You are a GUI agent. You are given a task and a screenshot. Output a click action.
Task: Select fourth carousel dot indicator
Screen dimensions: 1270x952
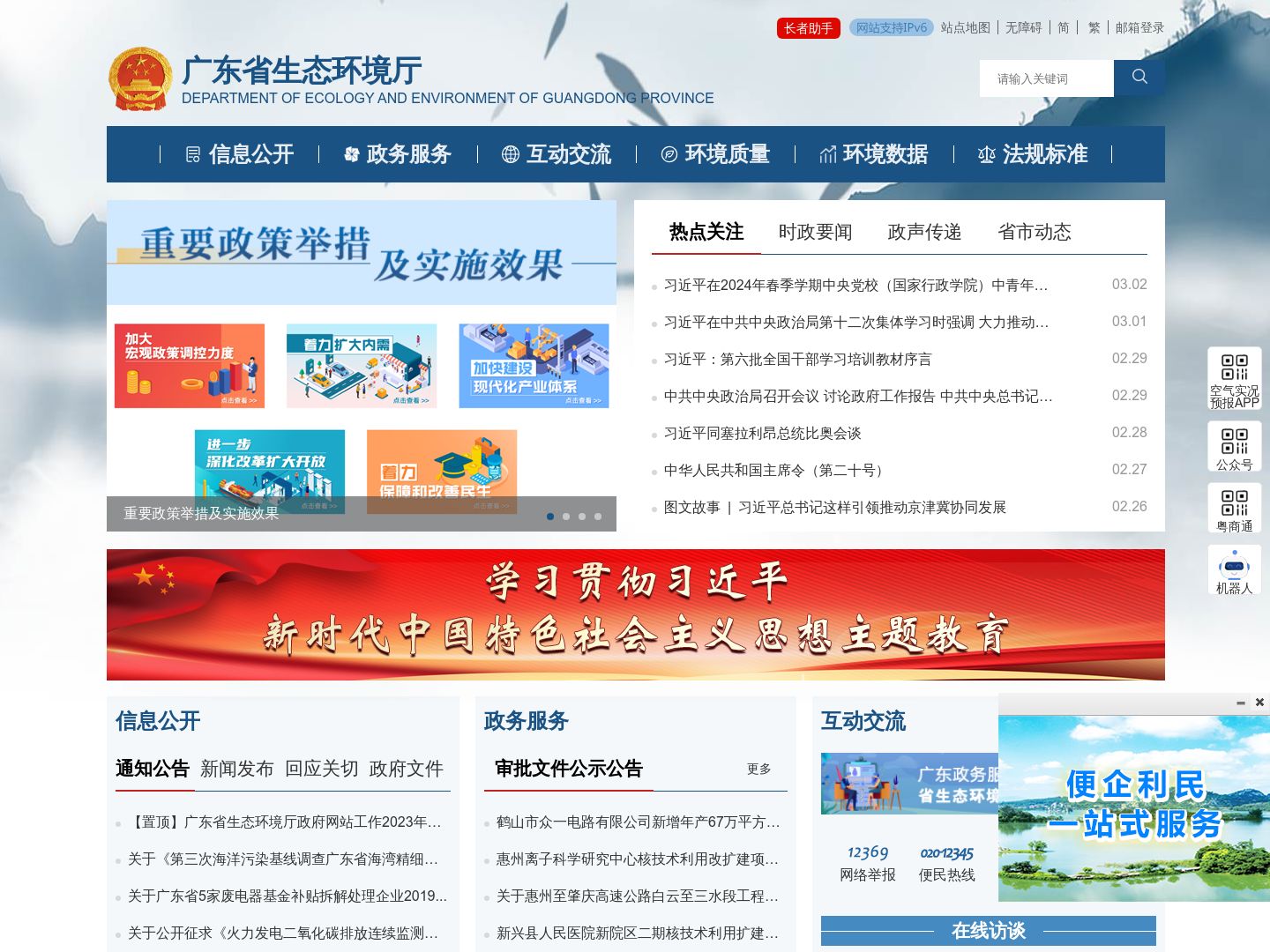(598, 517)
